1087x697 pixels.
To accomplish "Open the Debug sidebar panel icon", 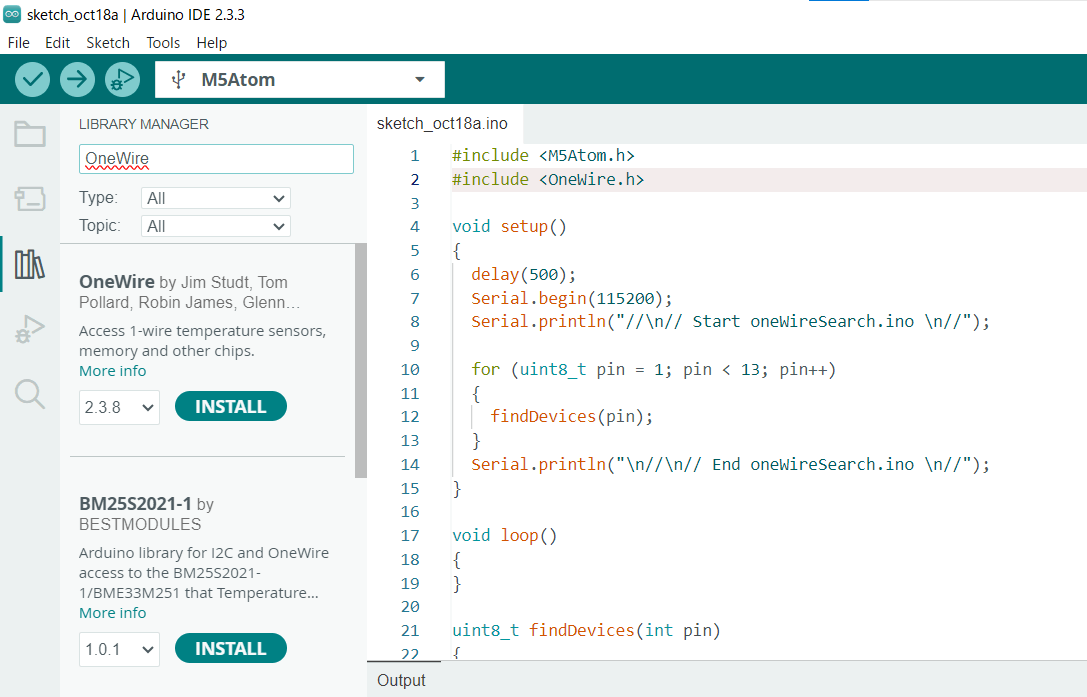I will point(30,329).
